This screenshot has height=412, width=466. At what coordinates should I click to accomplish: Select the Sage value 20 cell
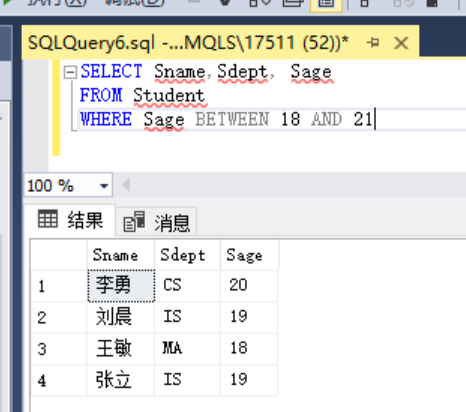[249, 286]
